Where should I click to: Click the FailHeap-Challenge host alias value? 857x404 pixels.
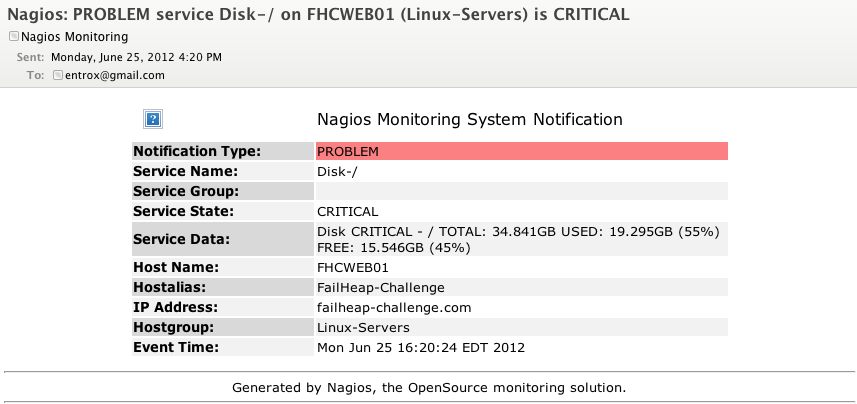pyautogui.click(x=381, y=287)
